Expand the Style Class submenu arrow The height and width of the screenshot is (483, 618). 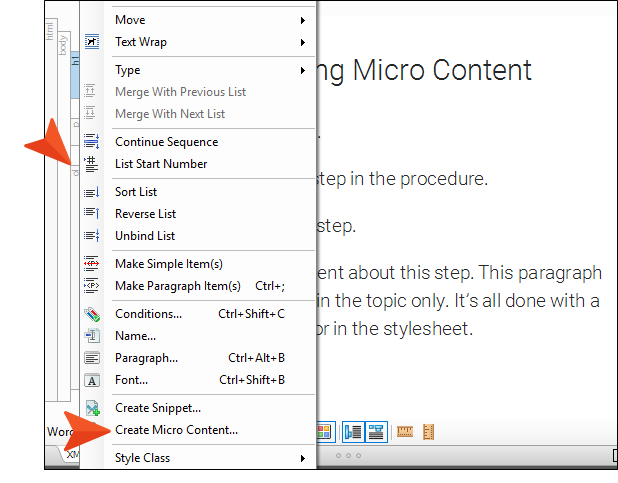coord(303,458)
